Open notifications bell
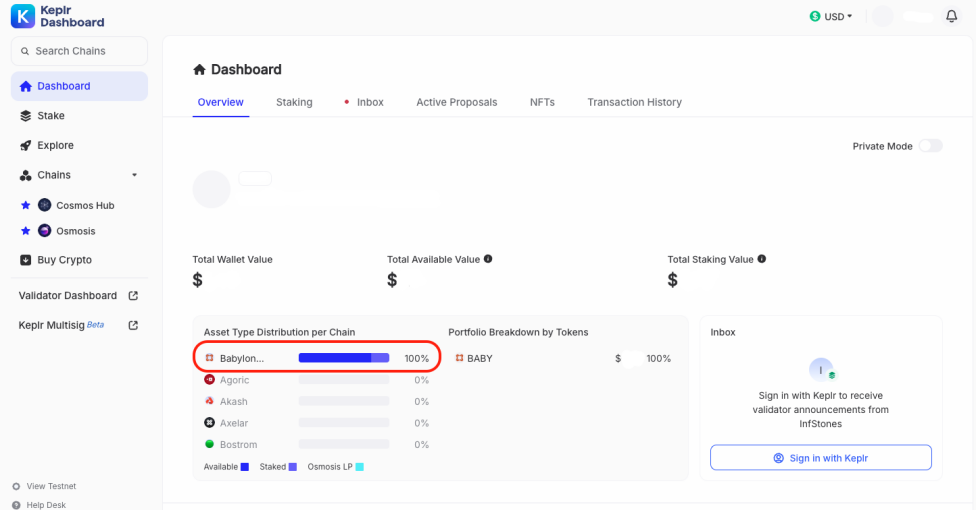976x510 pixels. [951, 16]
